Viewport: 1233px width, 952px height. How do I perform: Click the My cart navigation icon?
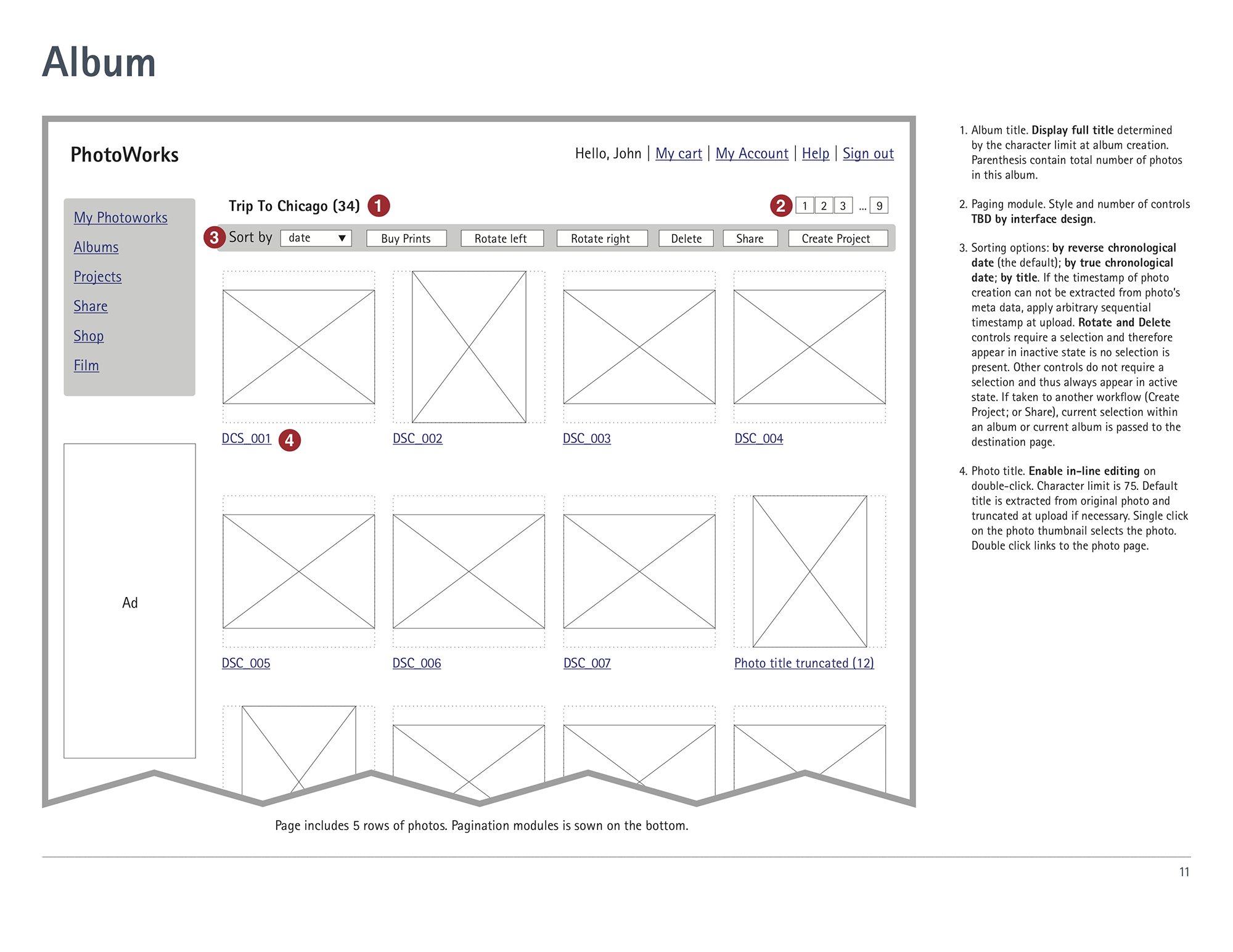(x=678, y=153)
